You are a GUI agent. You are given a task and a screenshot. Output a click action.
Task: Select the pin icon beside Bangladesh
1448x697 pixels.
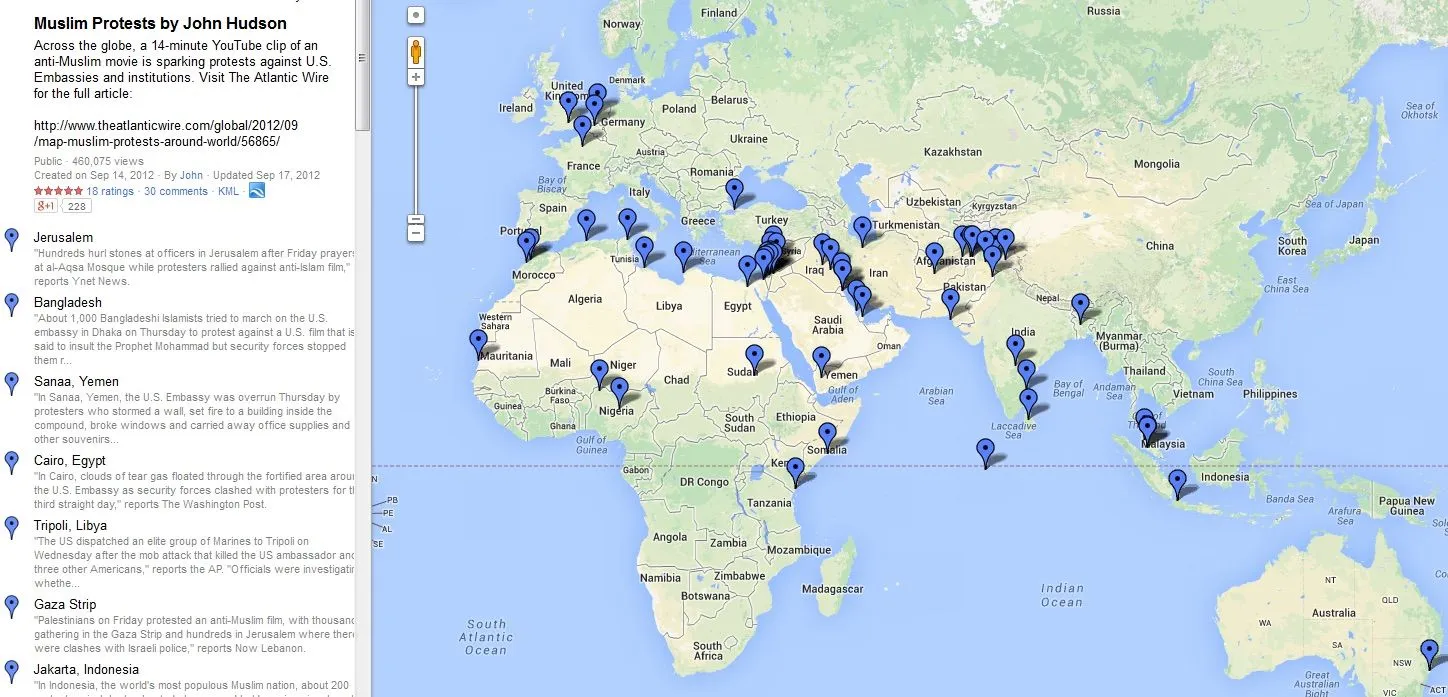[x=12, y=305]
